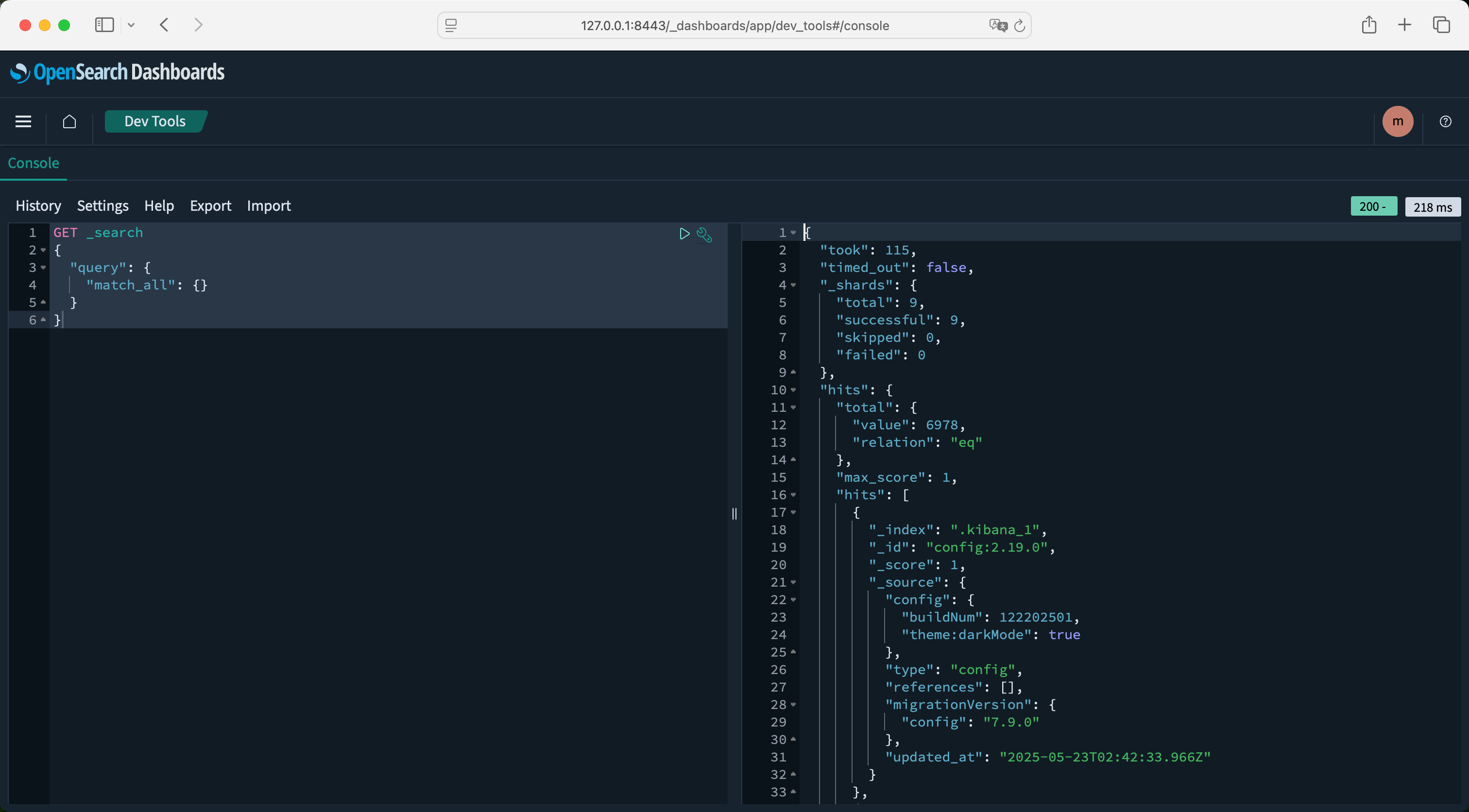Go to the home icon
The width and height of the screenshot is (1469, 812).
(x=69, y=121)
